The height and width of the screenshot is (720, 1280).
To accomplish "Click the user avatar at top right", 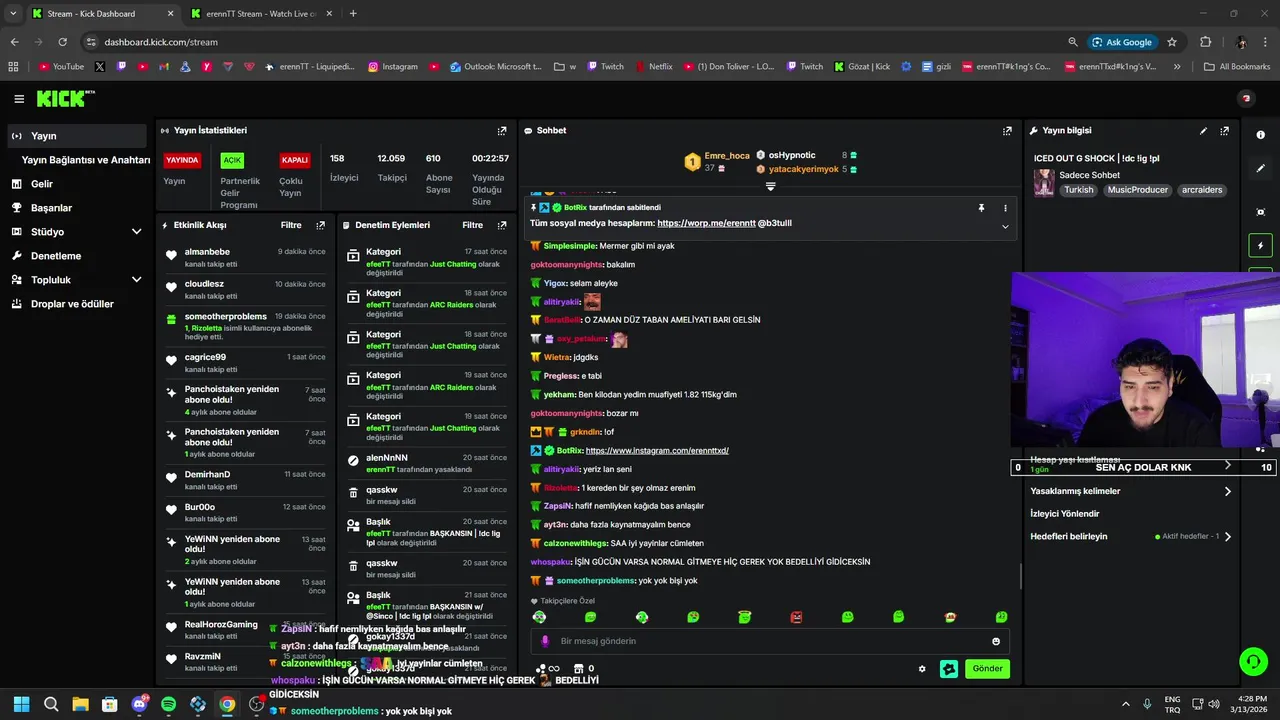I will [1246, 98].
